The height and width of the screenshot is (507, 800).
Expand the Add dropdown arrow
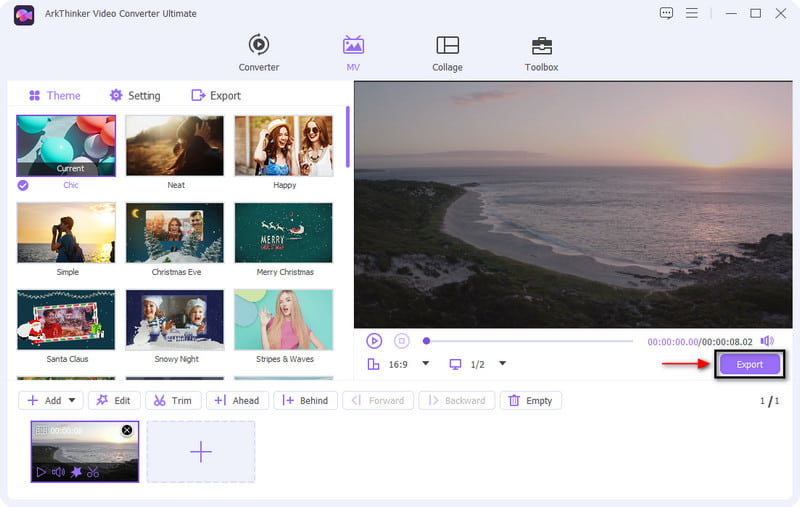[72, 400]
